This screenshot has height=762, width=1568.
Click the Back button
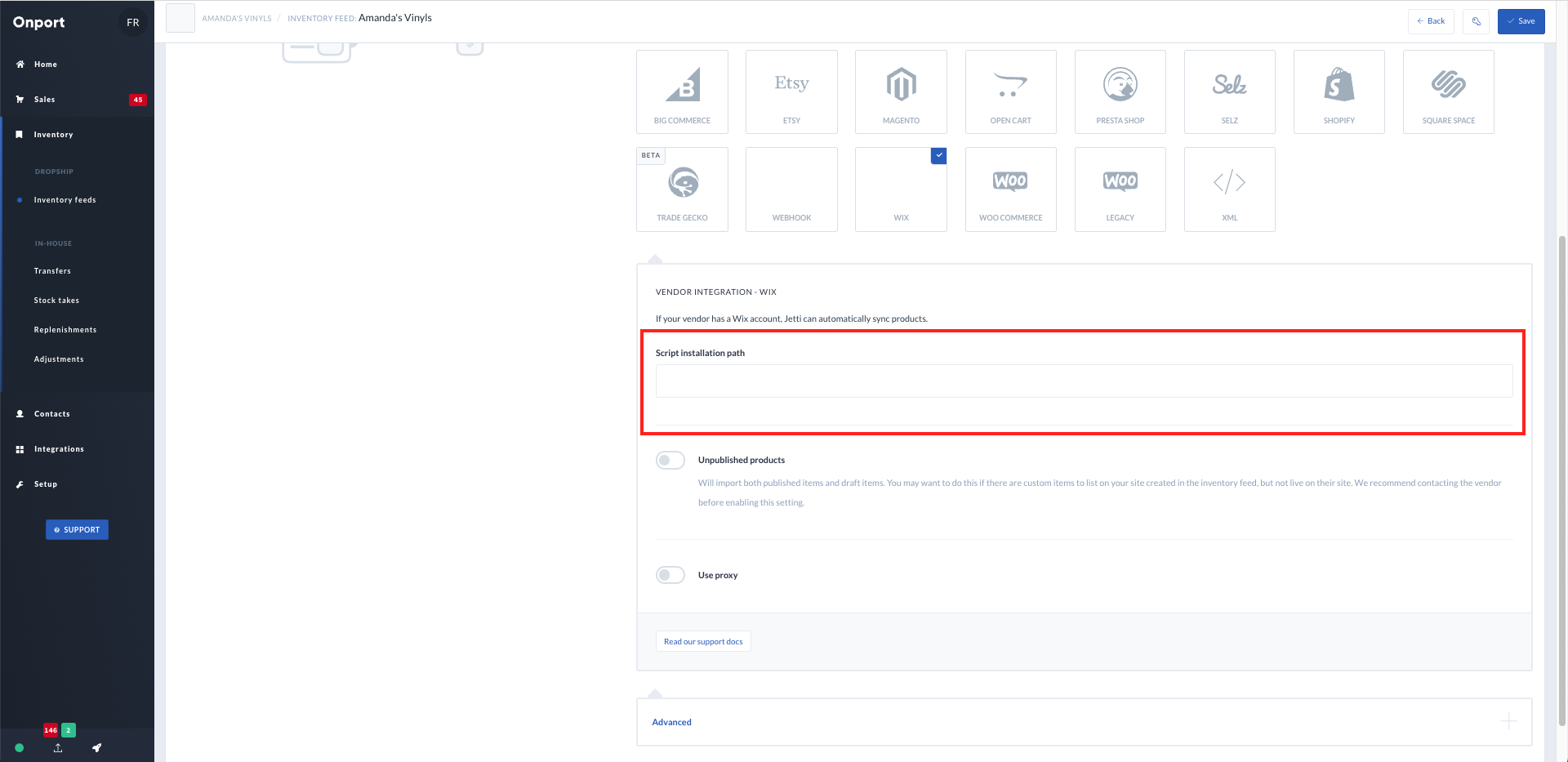coord(1431,21)
